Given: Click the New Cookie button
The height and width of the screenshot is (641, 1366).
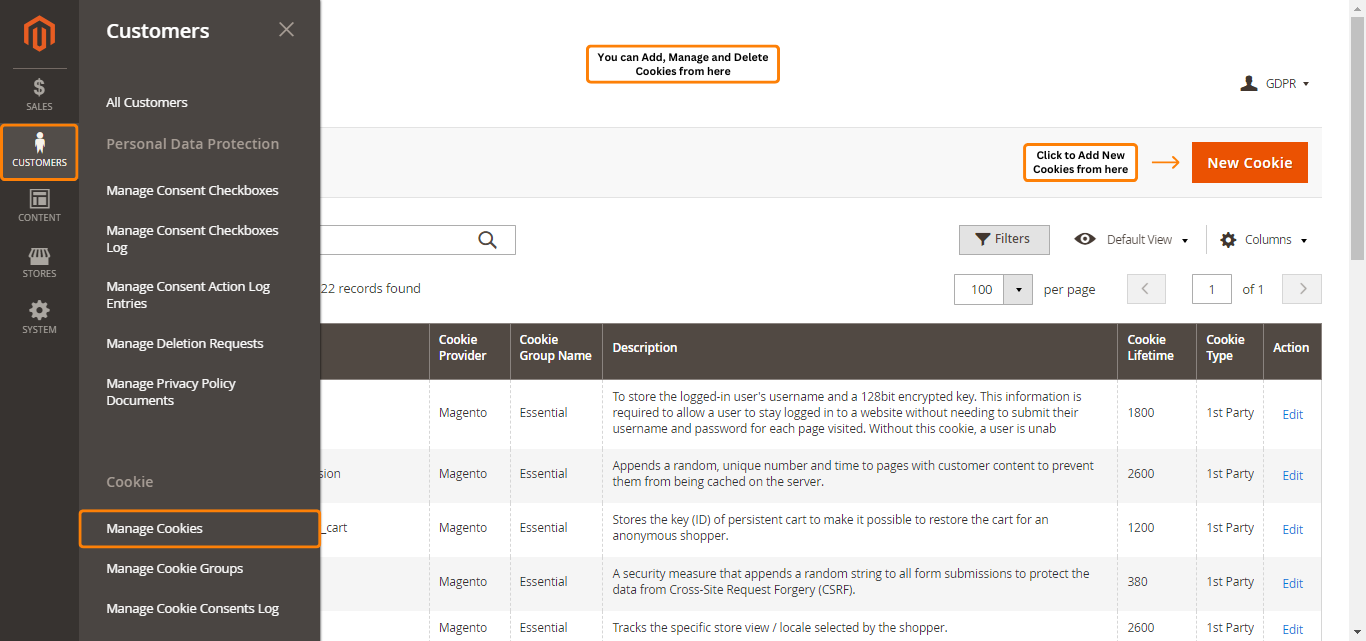Looking at the screenshot, I should [x=1249, y=163].
